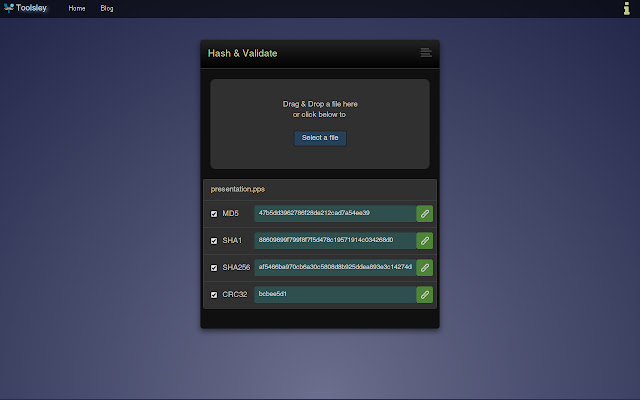The image size is (640, 400).
Task: Click the paperclip button for SHA256
Action: (424, 268)
